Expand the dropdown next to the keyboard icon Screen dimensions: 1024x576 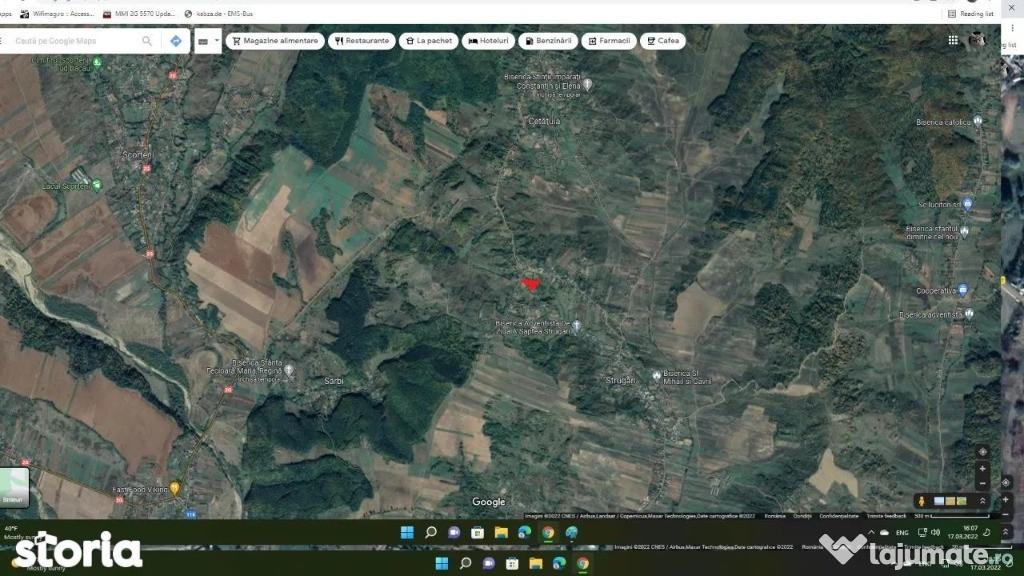[216, 41]
